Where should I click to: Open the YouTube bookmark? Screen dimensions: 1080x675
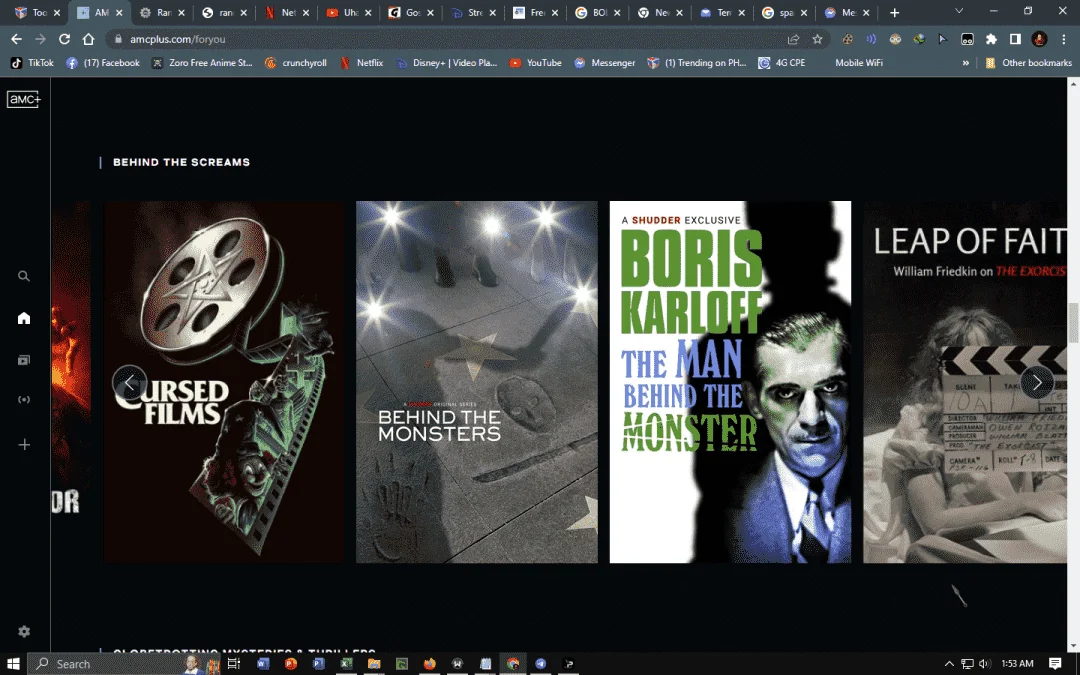(x=535, y=63)
